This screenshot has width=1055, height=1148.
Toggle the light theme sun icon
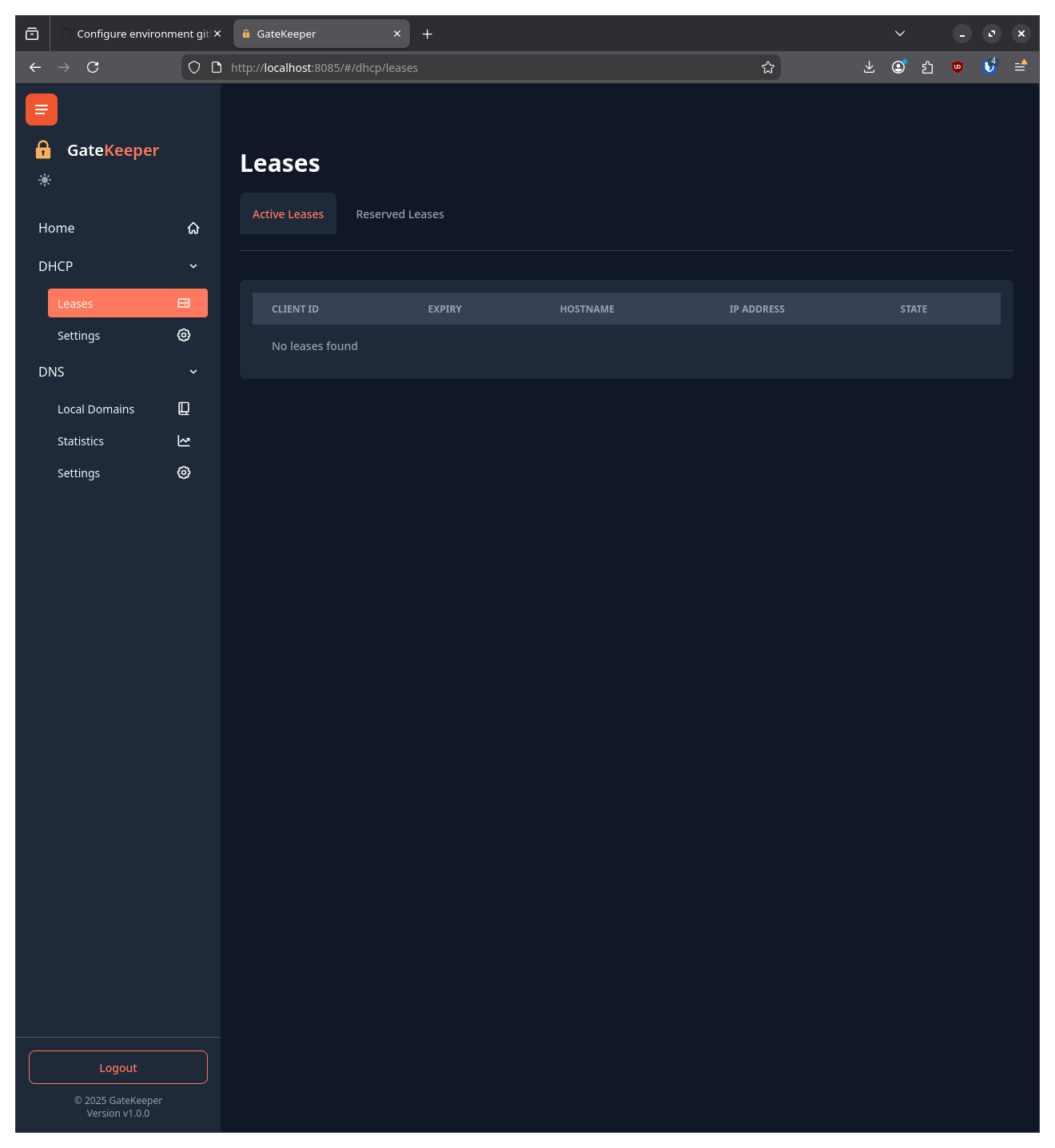pyautogui.click(x=45, y=180)
